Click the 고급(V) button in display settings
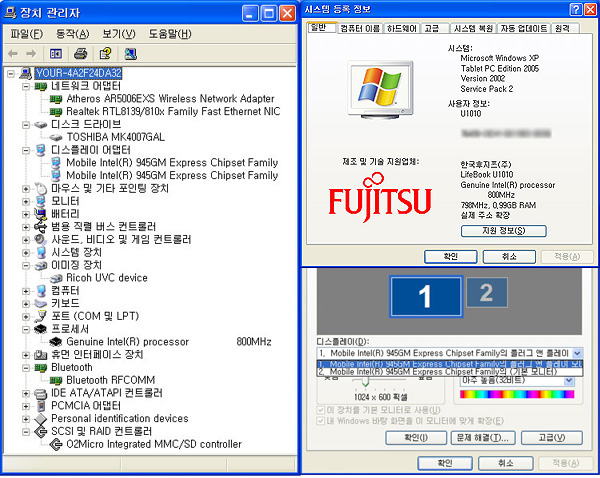600x478 pixels. point(552,437)
